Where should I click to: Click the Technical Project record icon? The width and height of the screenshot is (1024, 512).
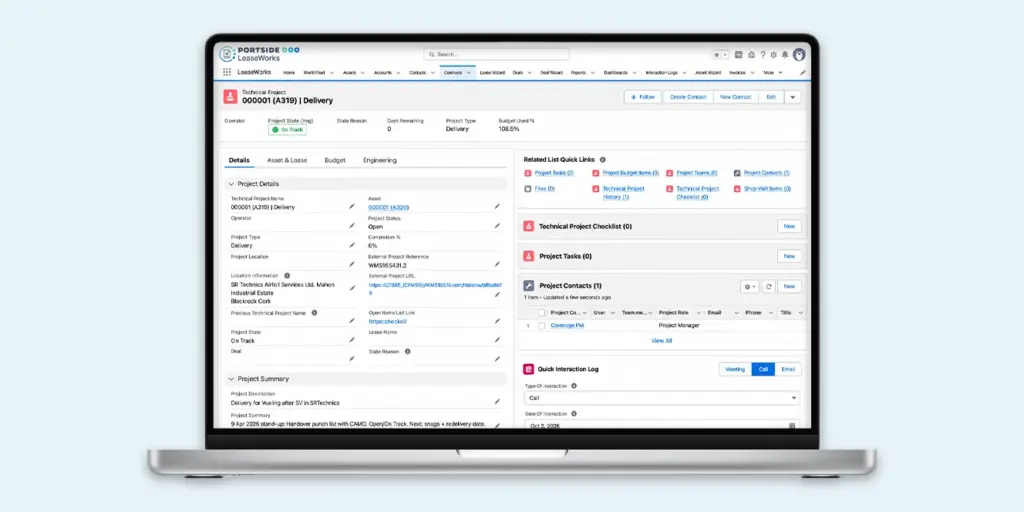pyautogui.click(x=230, y=97)
